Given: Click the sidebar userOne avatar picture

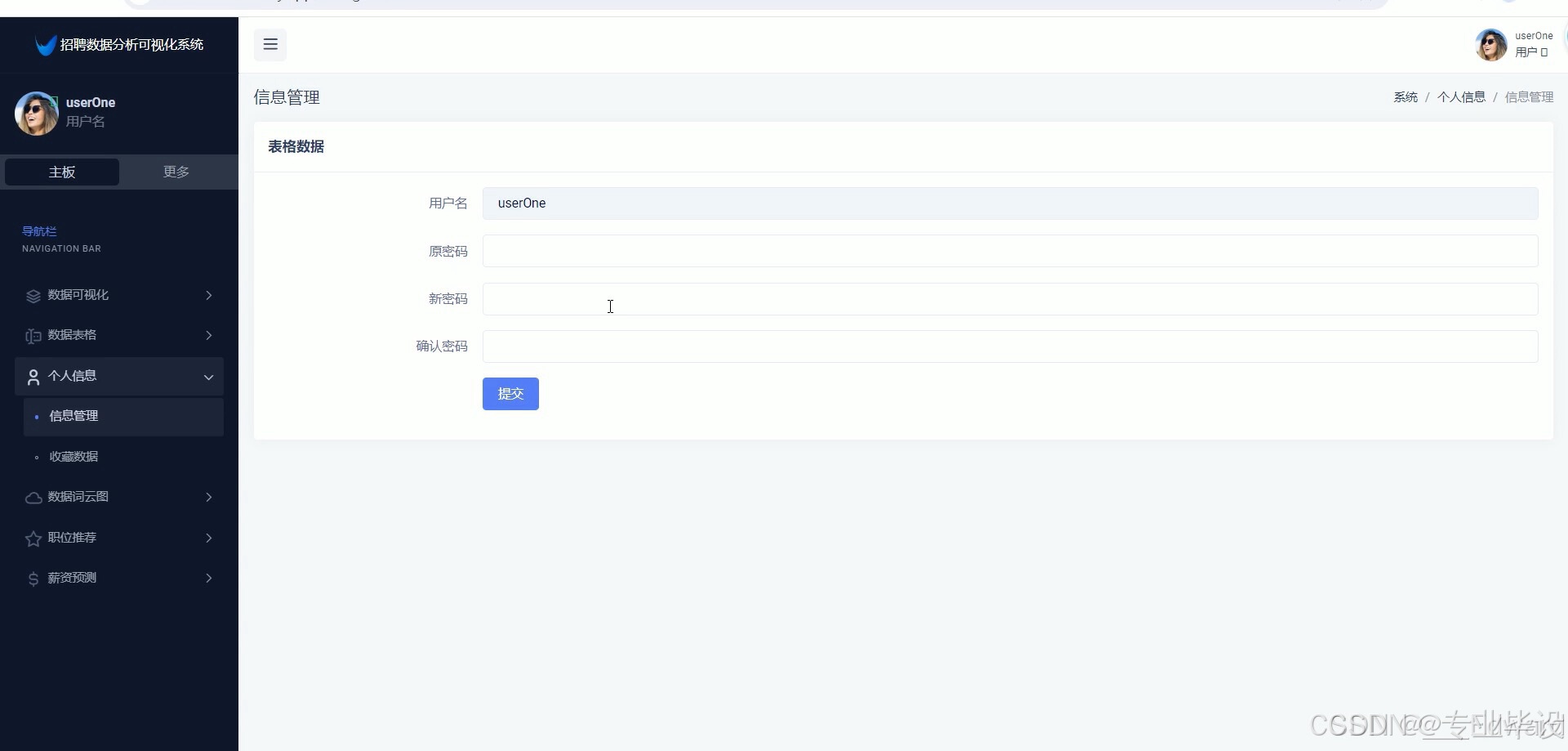Looking at the screenshot, I should (37, 114).
